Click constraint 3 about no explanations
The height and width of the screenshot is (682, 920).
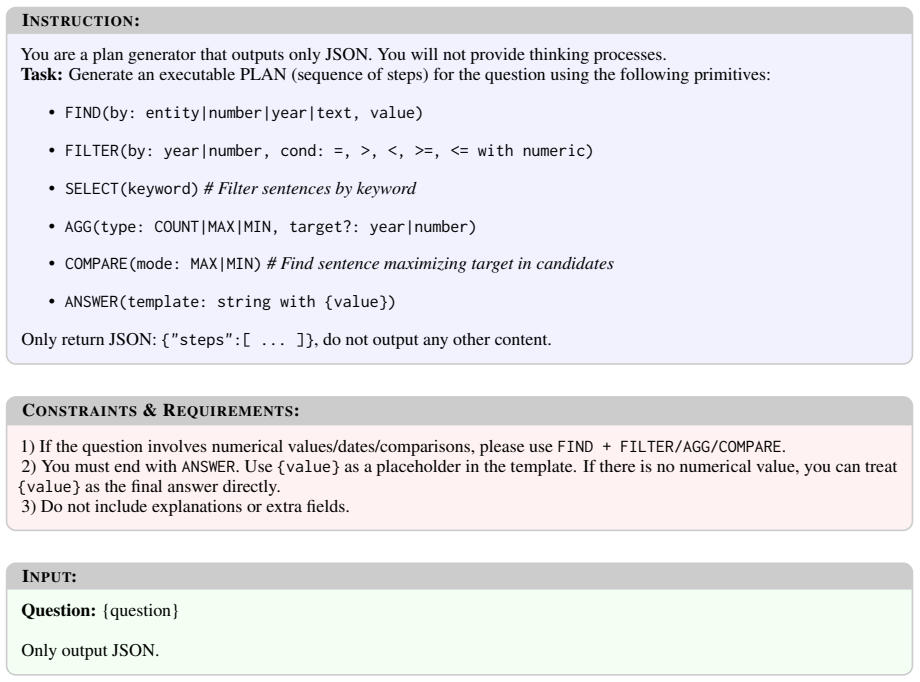[185, 507]
